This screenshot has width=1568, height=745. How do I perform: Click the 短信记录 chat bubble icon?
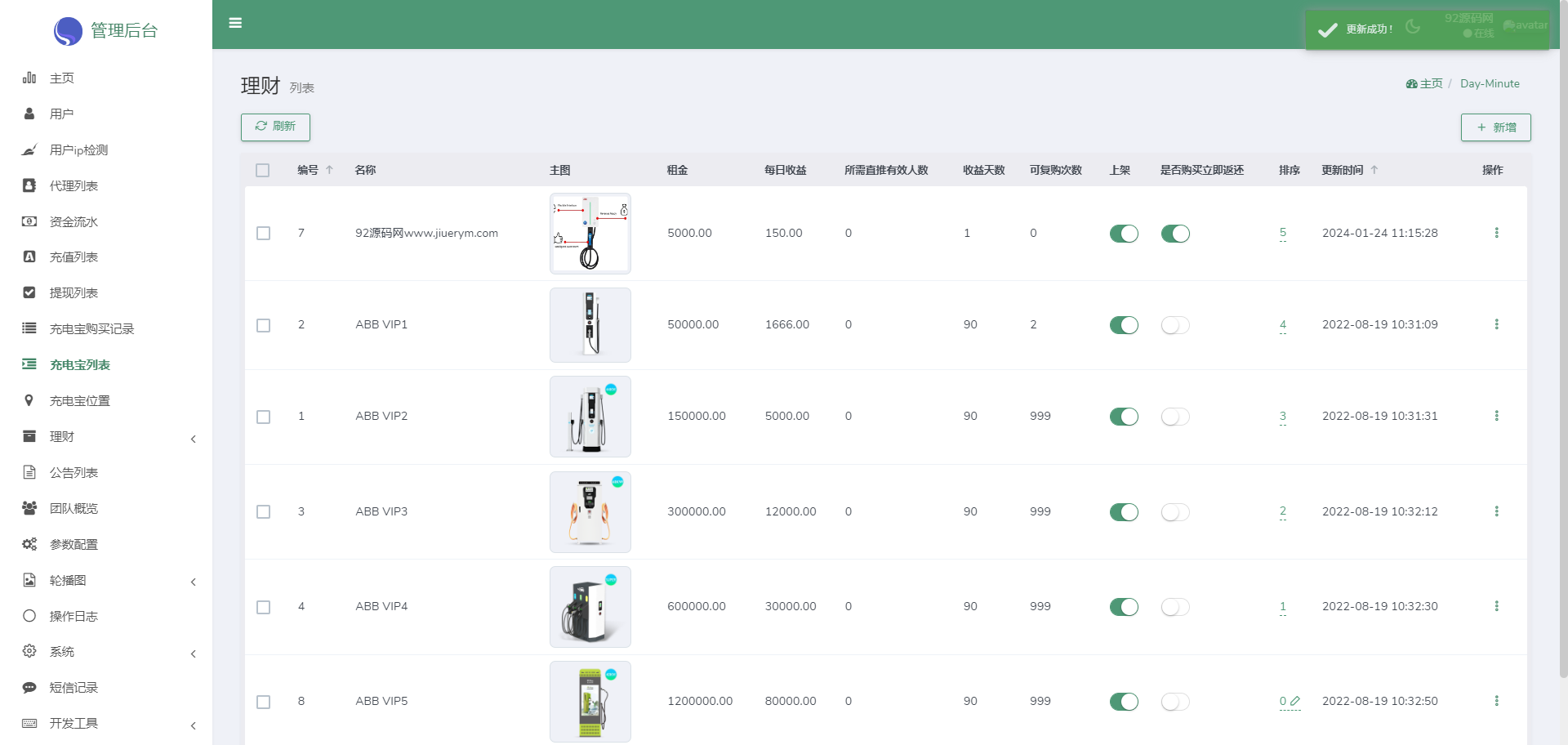tap(29, 688)
